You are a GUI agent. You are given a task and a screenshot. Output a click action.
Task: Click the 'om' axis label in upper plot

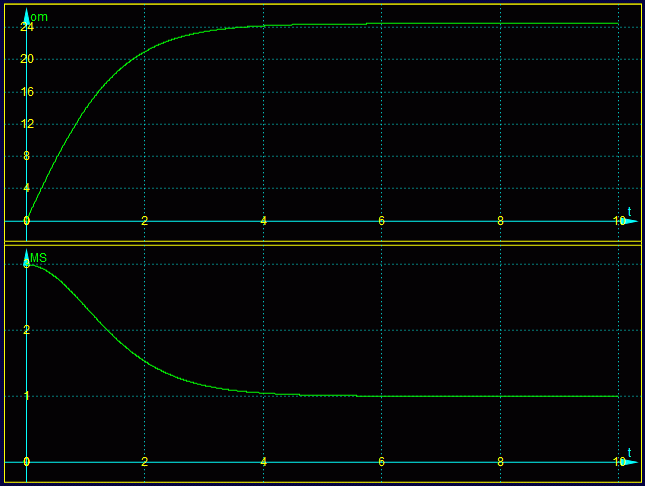tap(39, 17)
